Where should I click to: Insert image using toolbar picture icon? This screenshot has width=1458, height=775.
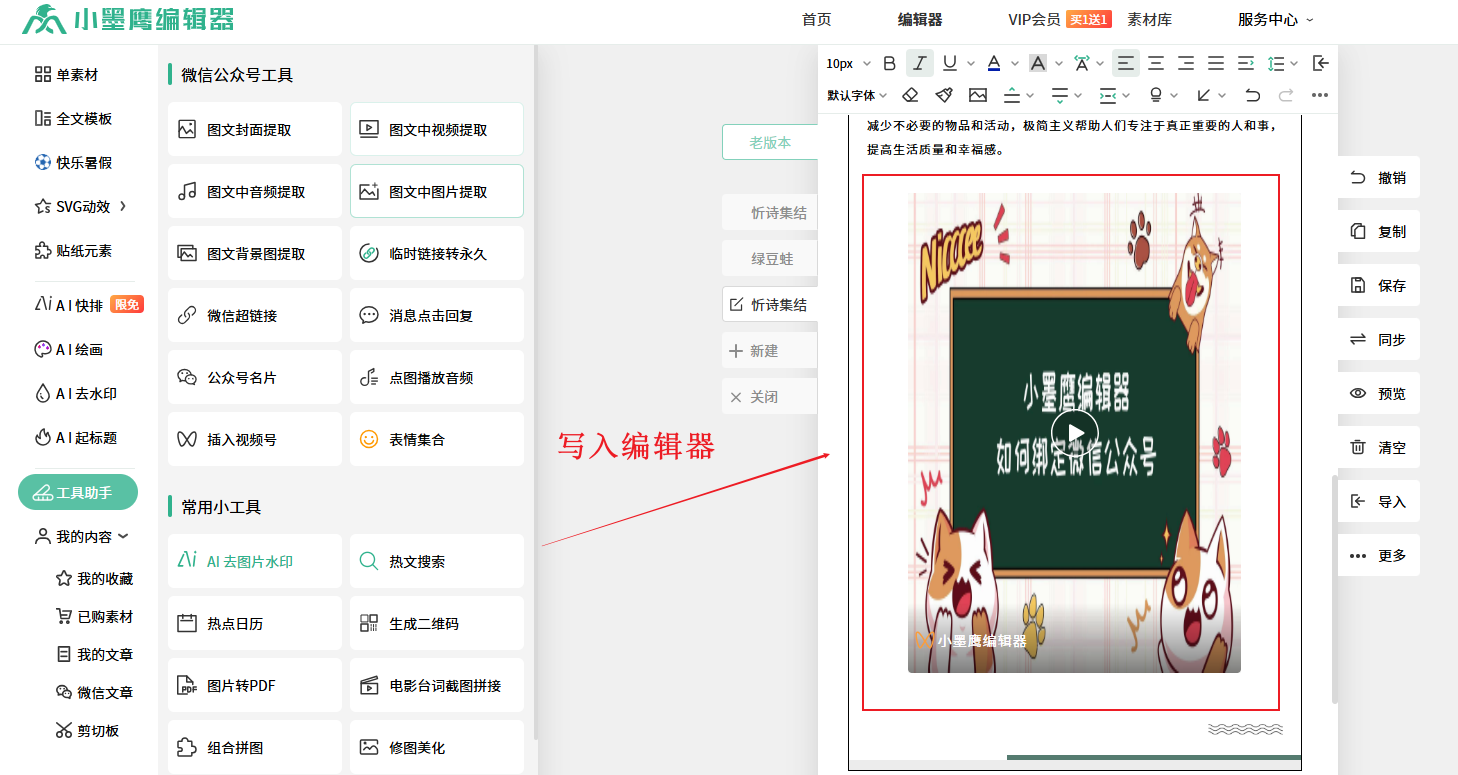(978, 95)
